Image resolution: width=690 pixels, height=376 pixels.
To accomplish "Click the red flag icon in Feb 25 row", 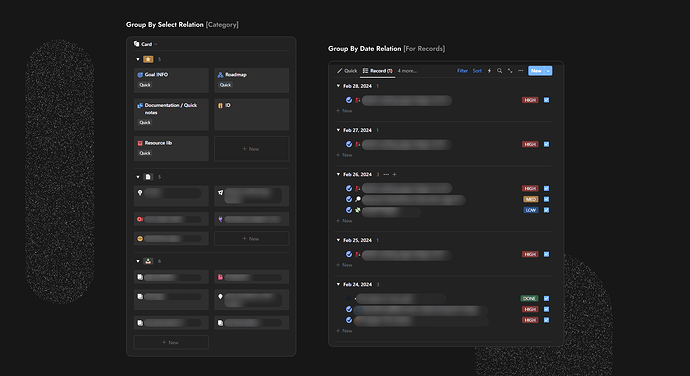I will (358, 254).
